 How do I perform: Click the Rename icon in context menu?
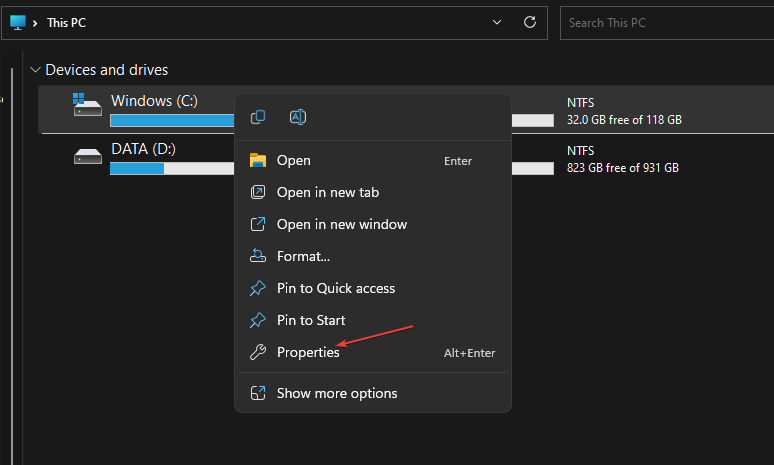298,117
